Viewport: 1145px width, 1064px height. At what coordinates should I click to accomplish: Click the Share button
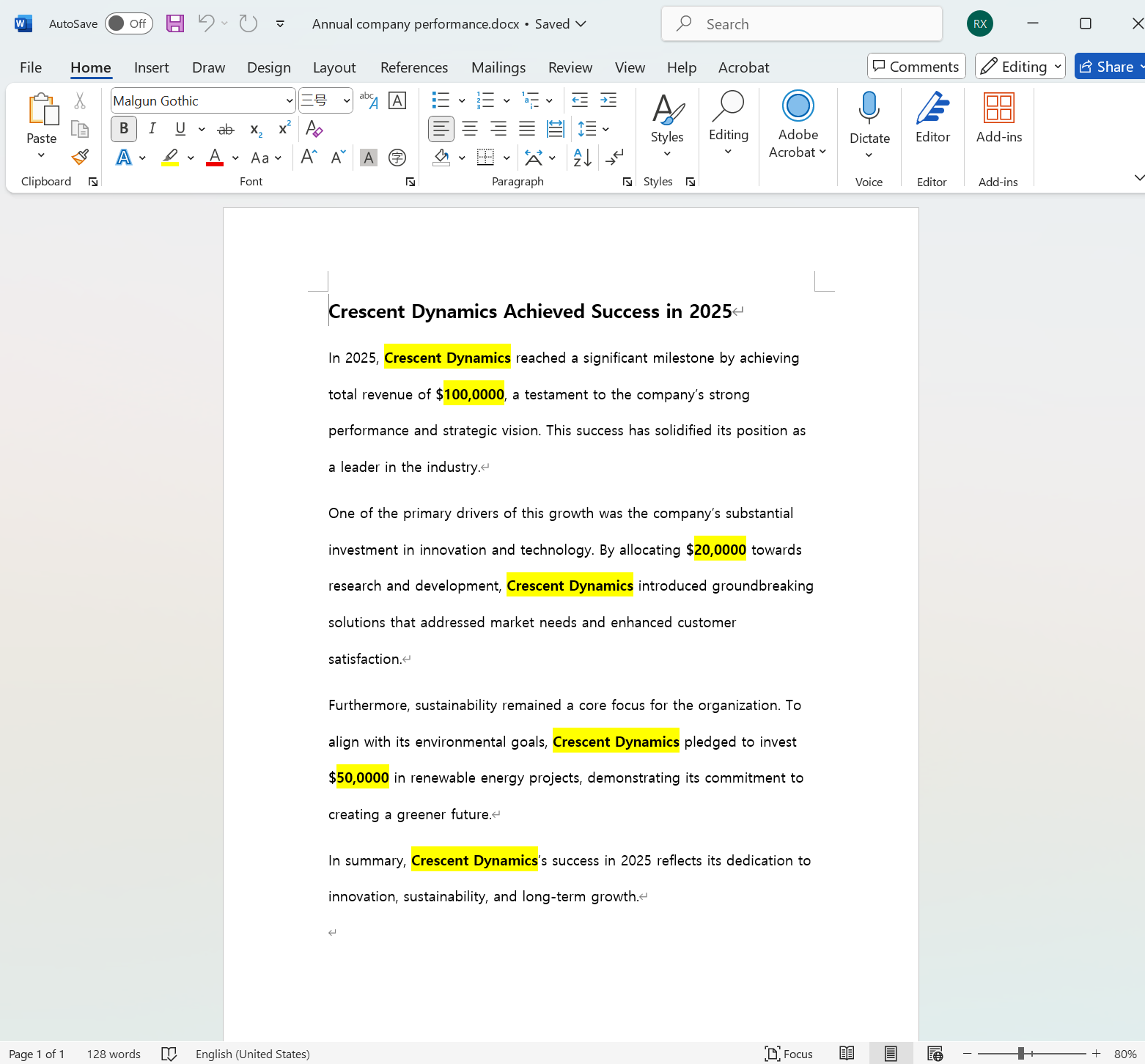(1109, 66)
